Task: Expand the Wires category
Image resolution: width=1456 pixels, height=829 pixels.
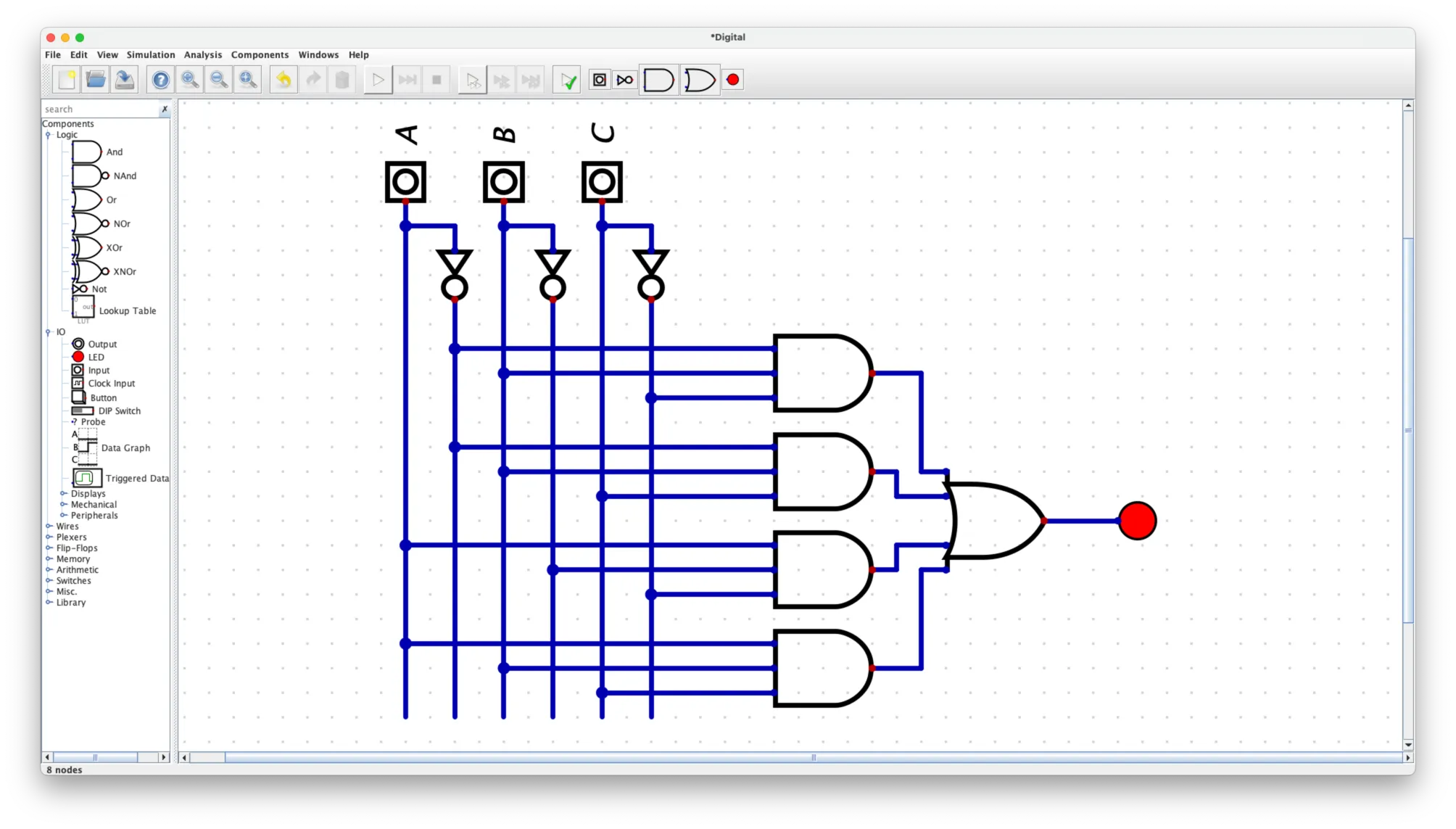Action: 49,527
